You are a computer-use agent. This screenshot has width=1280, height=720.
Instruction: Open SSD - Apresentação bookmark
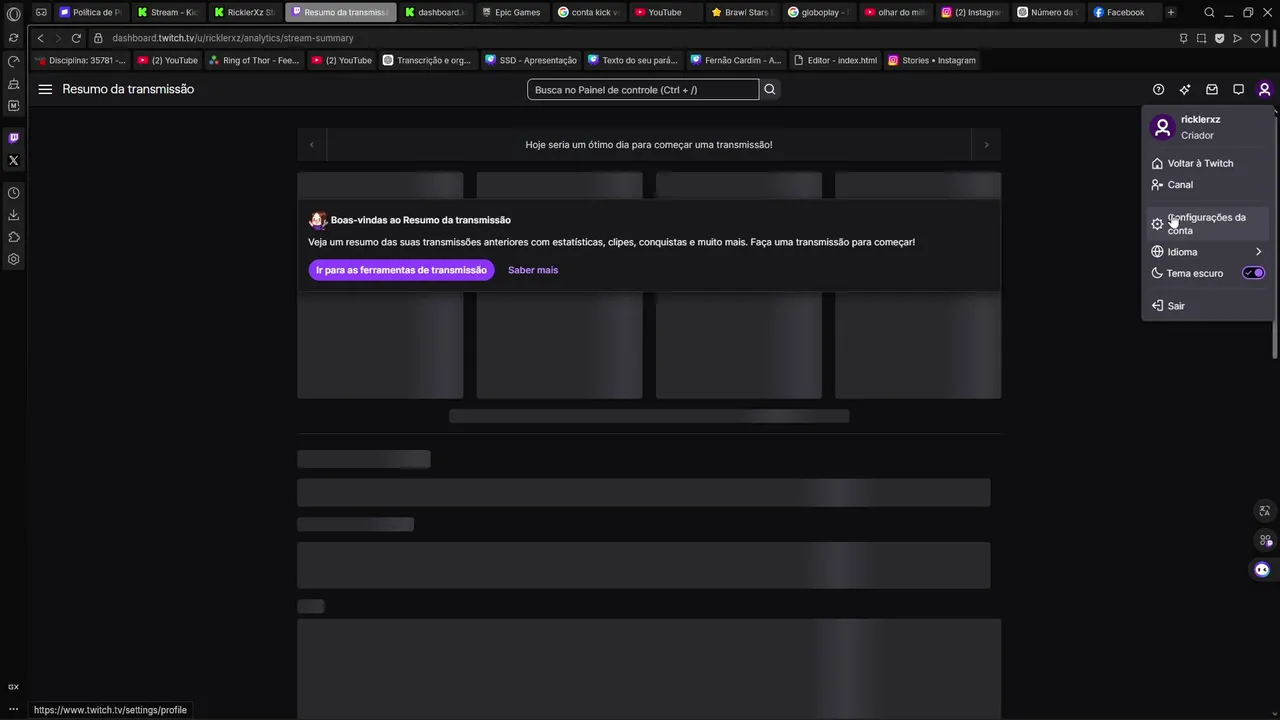coord(531,60)
